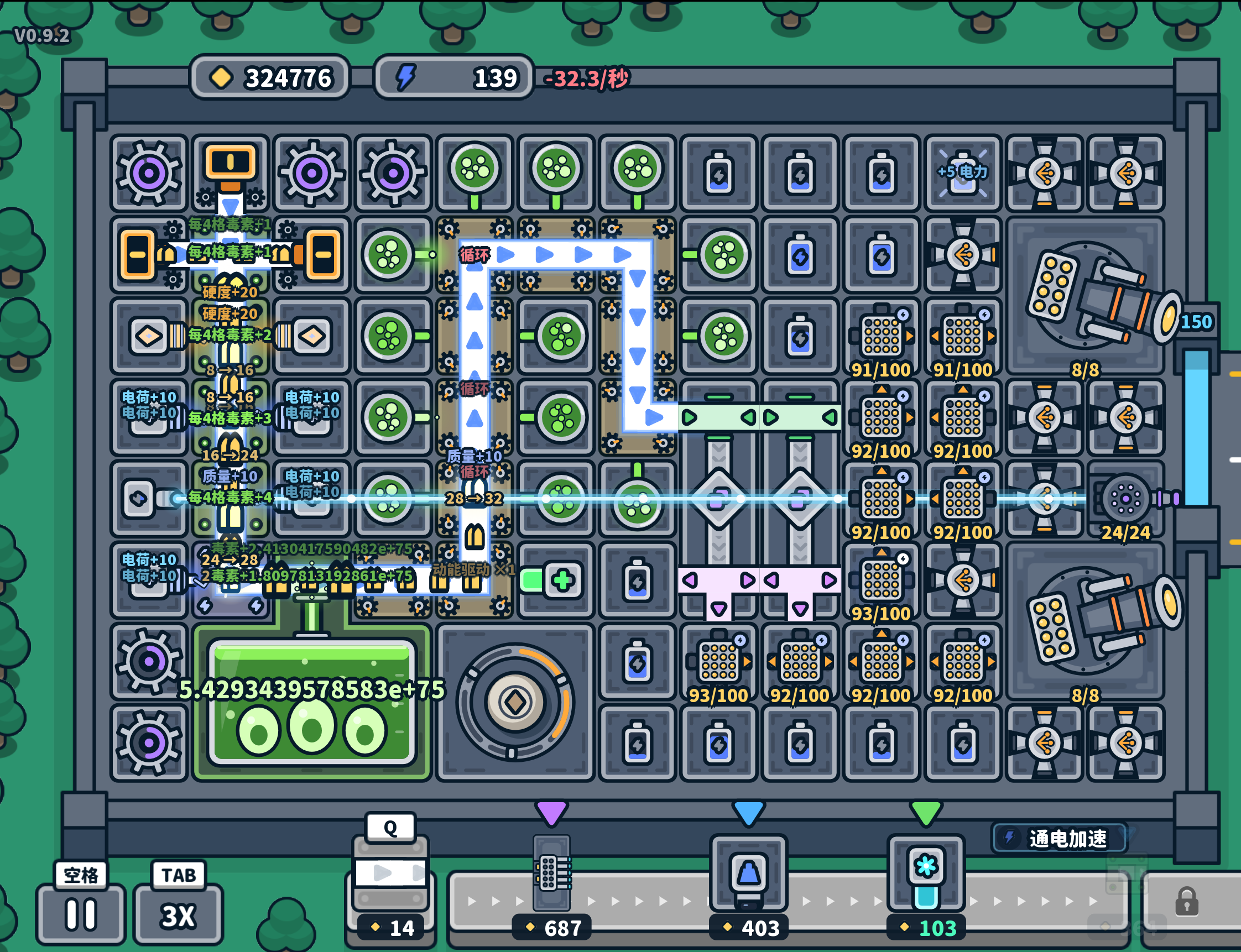Select the top-right corner fan with orange arrow
This screenshot has width=1241, height=952.
pyautogui.click(x=1126, y=173)
